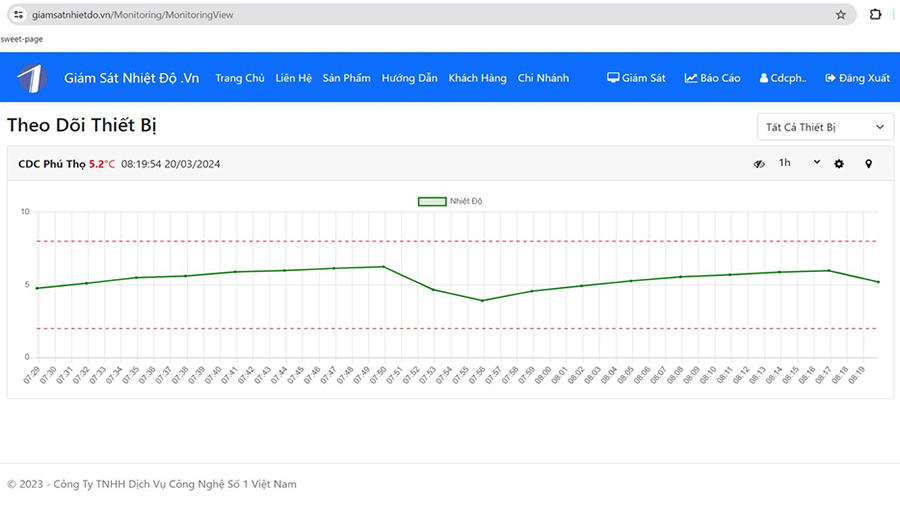
Task: Open the Chi Nhánh menu item
Action: 543,78
